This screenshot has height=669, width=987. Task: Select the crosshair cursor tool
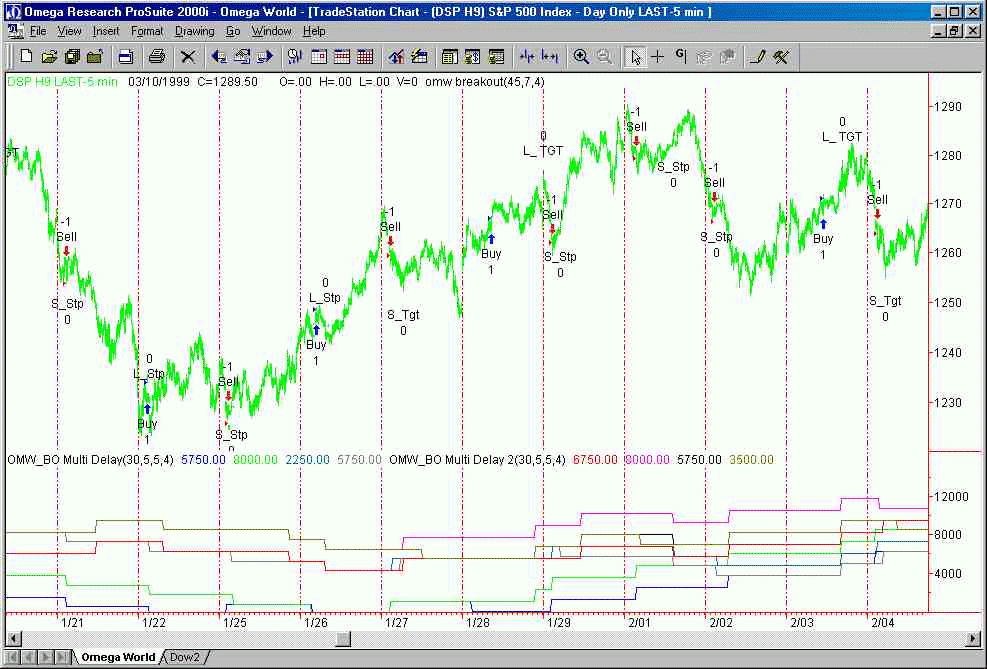[658, 57]
